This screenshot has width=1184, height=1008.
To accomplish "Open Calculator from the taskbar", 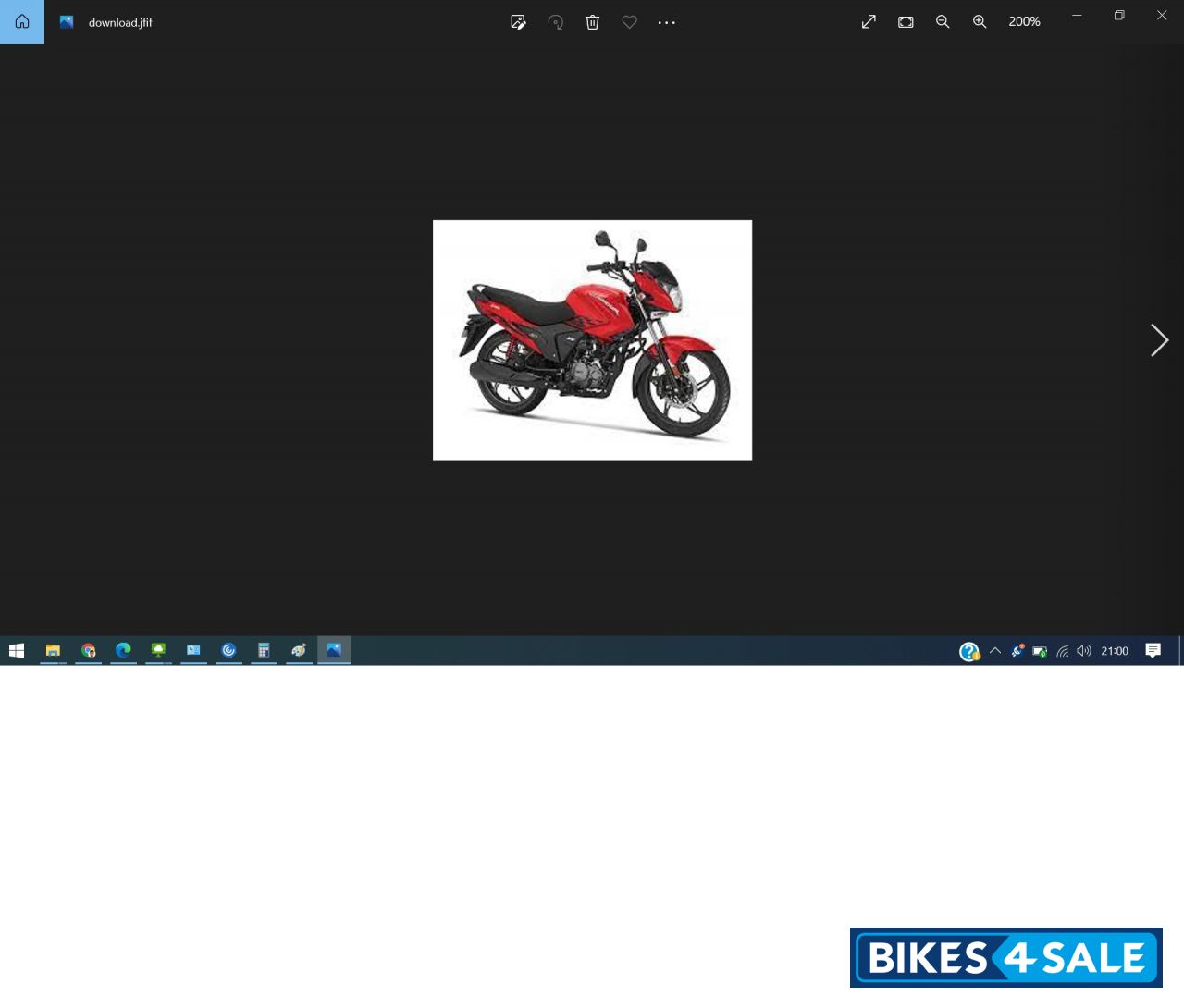I will pyautogui.click(x=264, y=651).
